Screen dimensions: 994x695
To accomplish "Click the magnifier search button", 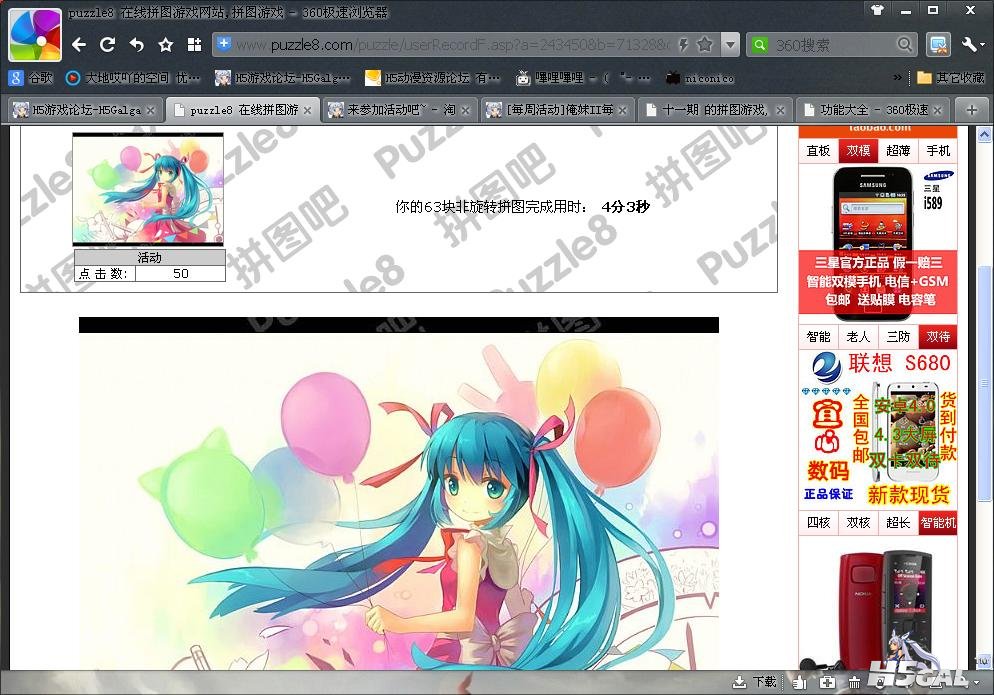I will 905,44.
